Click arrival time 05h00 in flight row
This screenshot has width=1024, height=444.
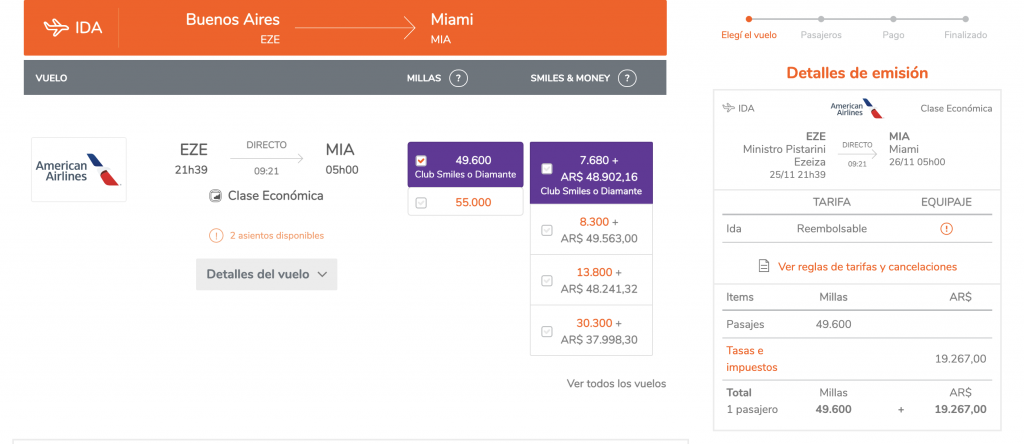coord(342,170)
